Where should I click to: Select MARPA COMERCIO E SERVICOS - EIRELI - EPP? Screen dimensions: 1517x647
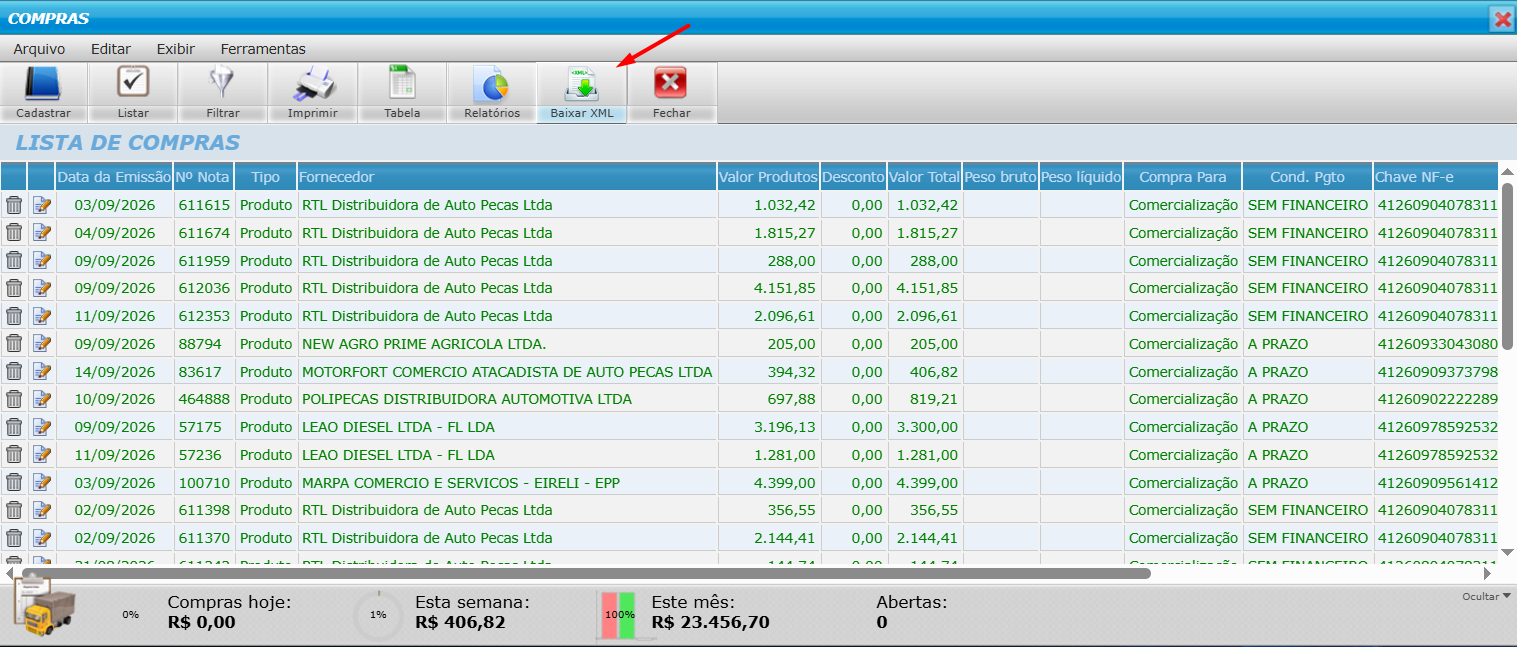coord(461,483)
